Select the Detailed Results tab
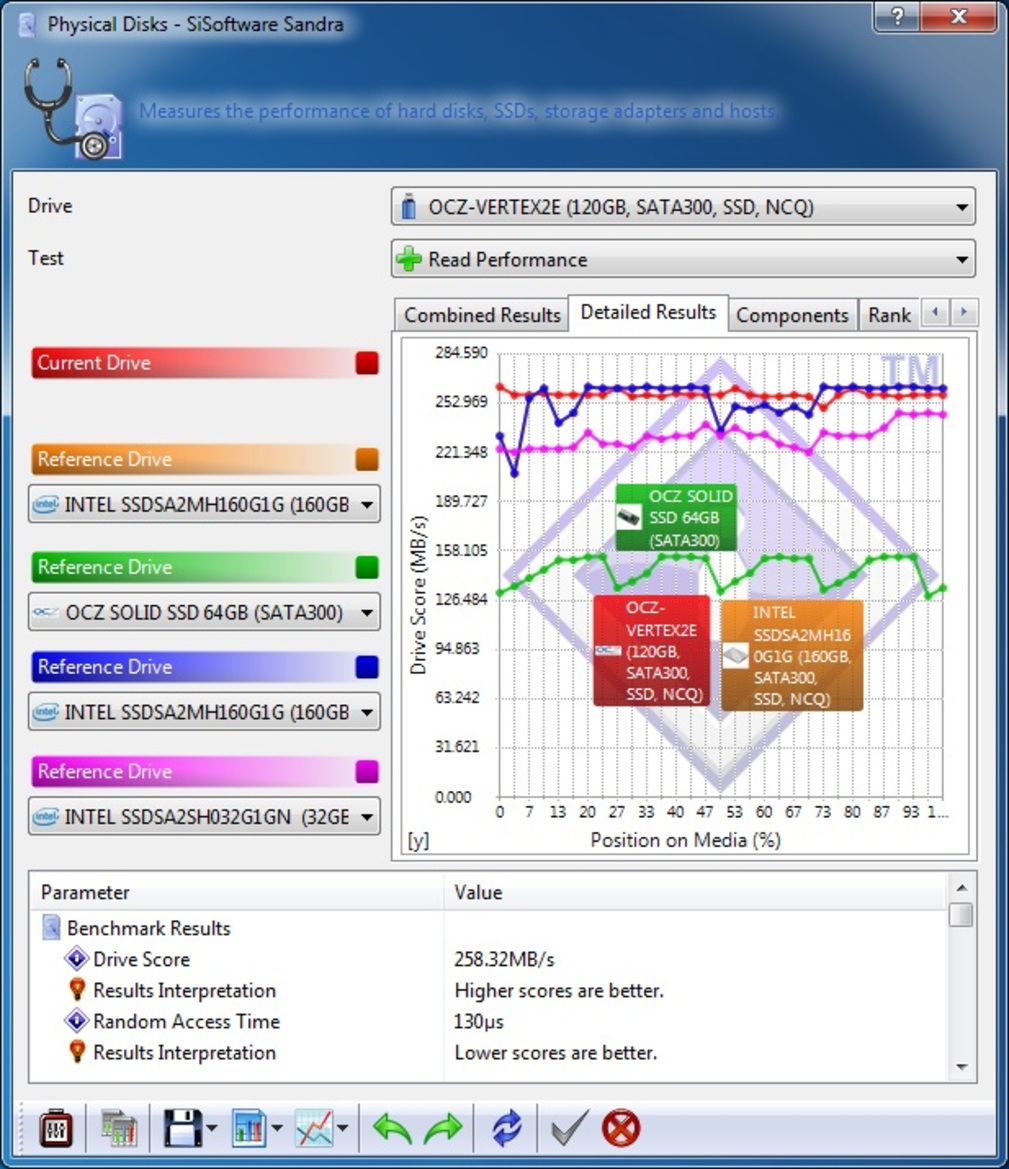Screen dimensions: 1009x1169 click(x=648, y=312)
